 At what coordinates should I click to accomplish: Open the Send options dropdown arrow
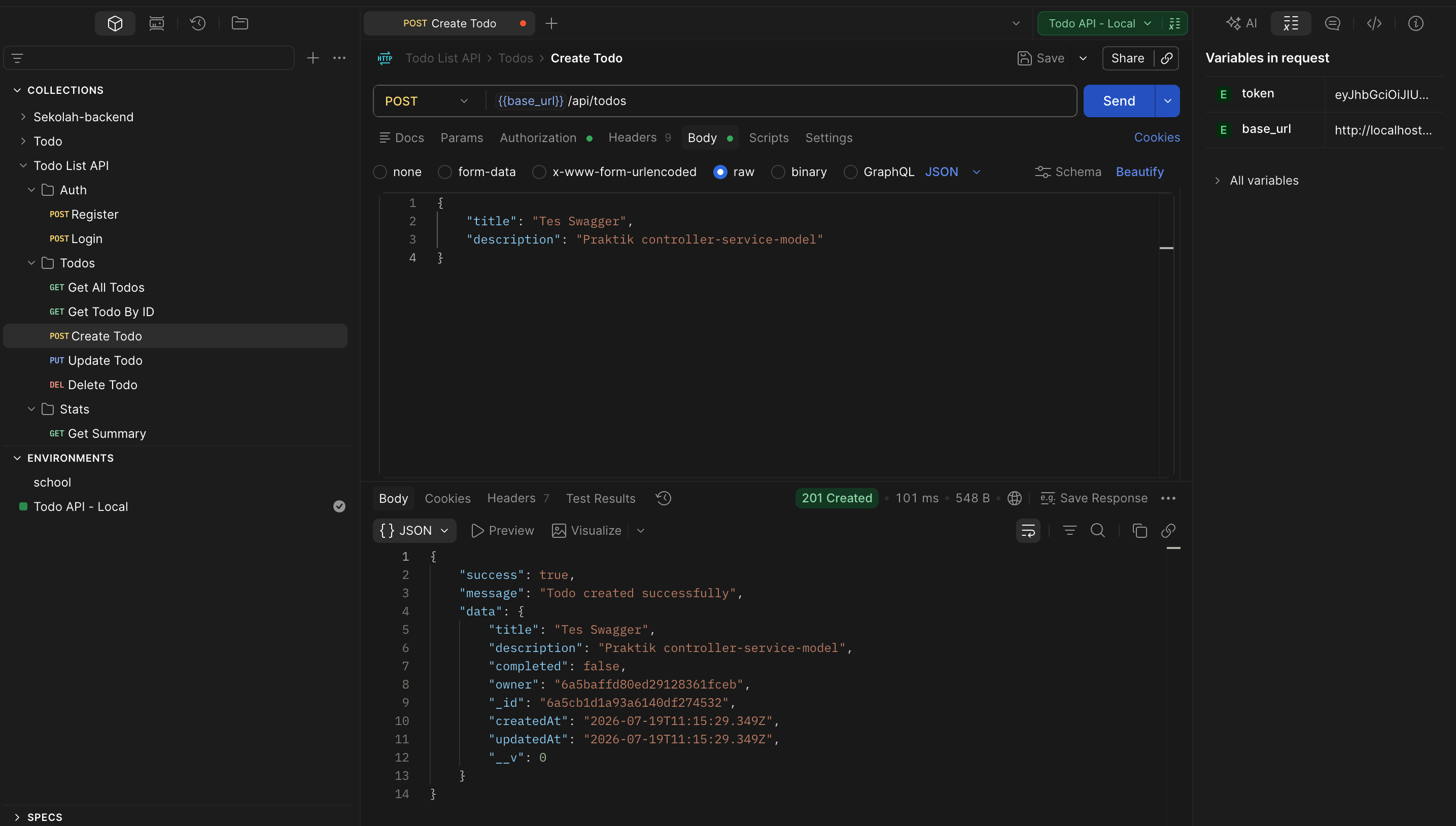pyautogui.click(x=1167, y=101)
